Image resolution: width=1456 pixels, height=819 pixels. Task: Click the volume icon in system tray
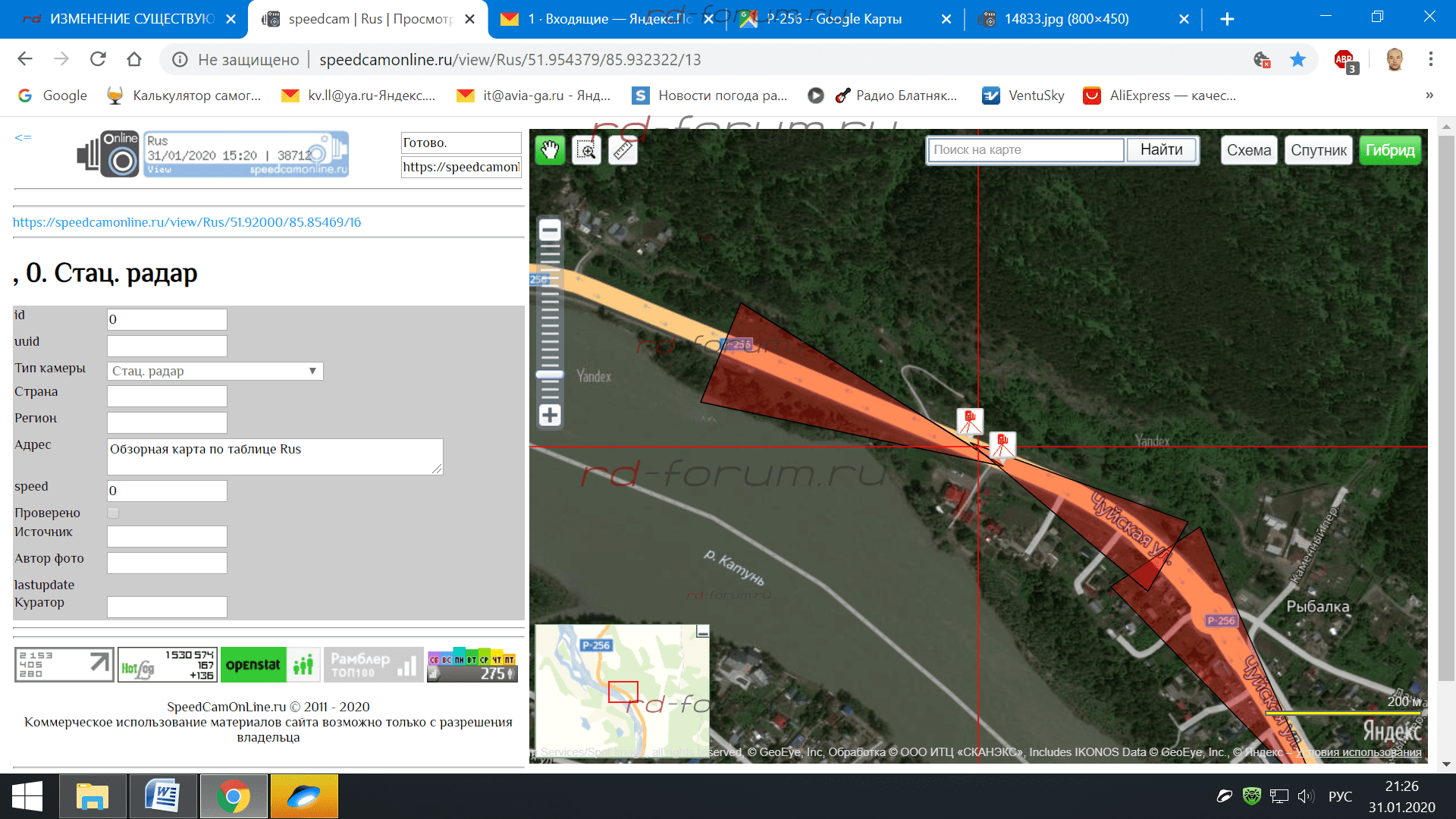pos(1305,796)
